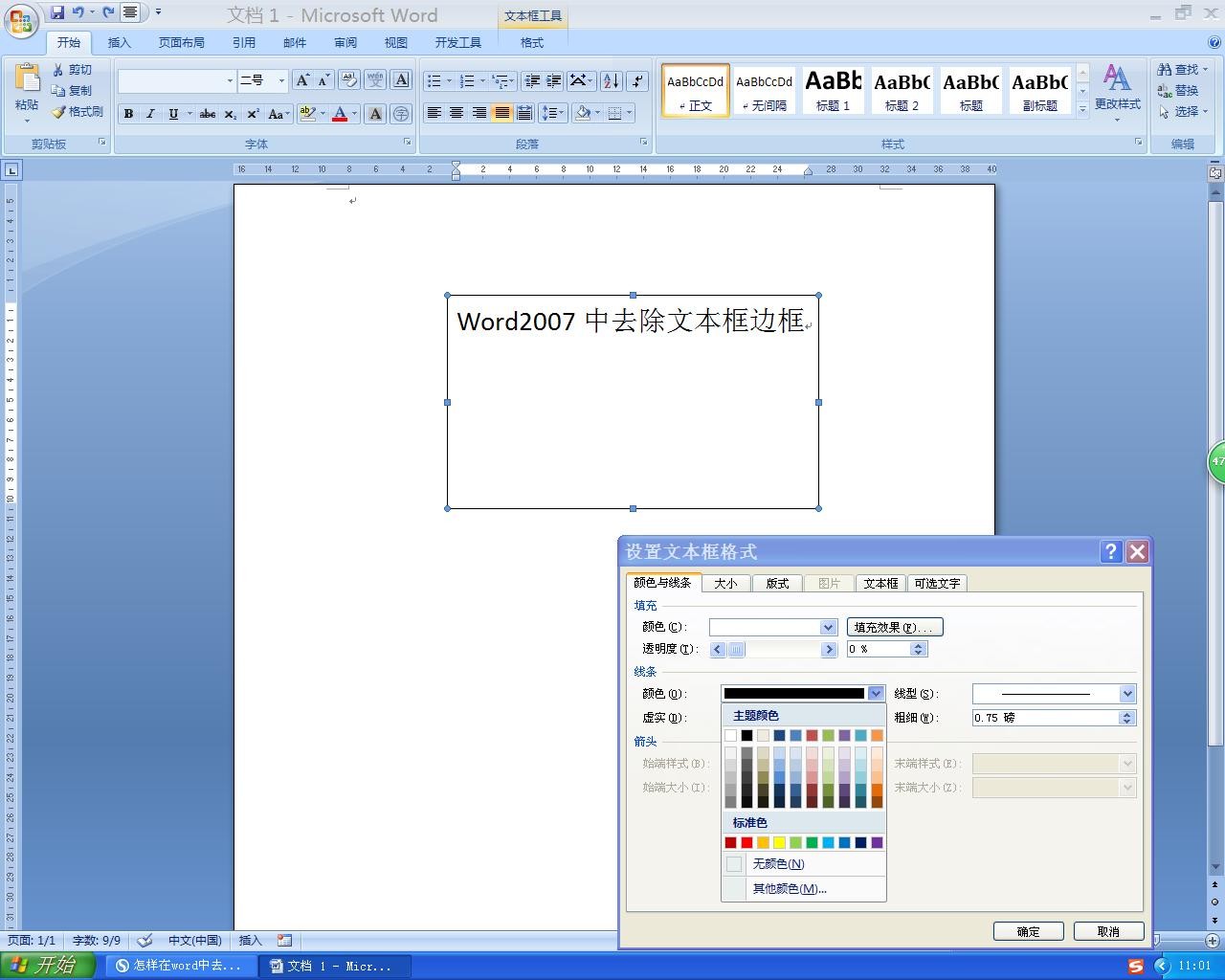Click the numbered list icon
1225x980 pixels.
pos(467,80)
